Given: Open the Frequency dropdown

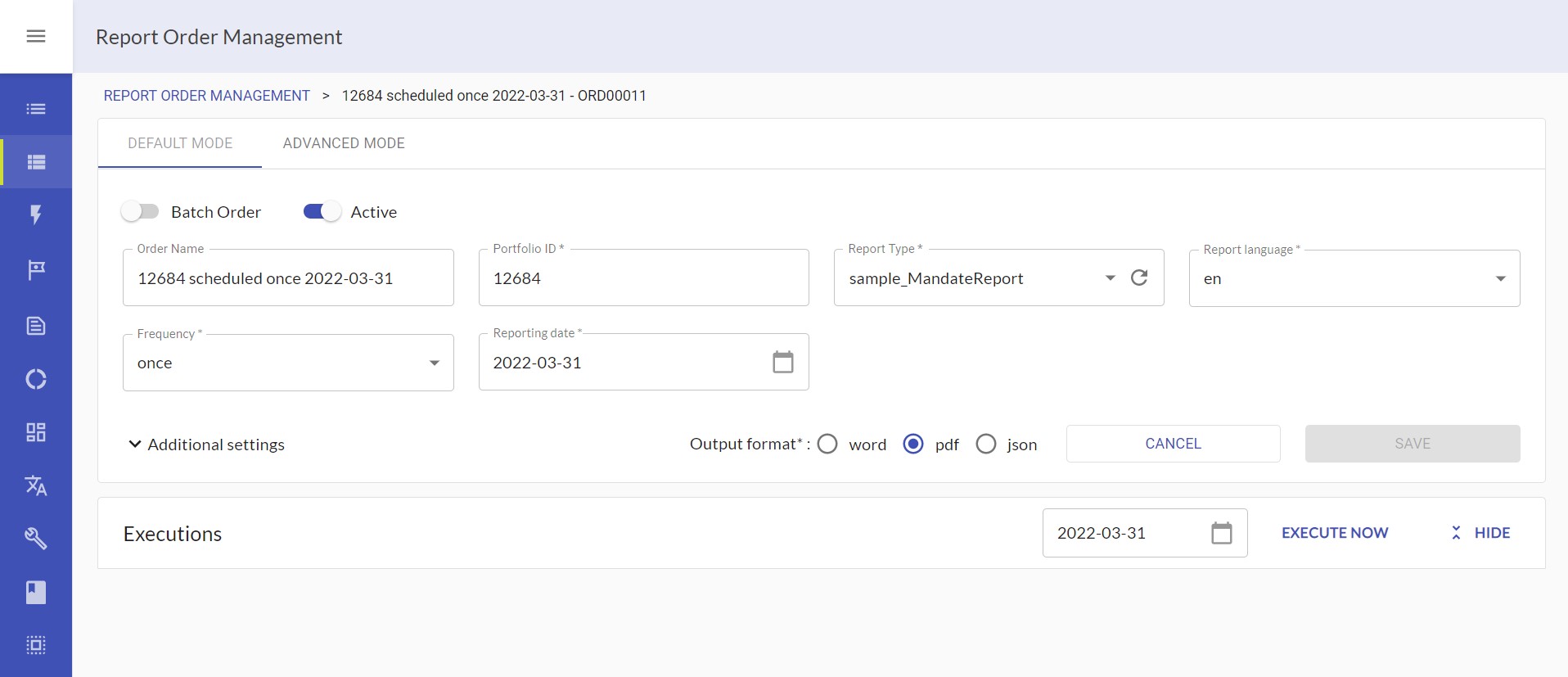Looking at the screenshot, I should tap(288, 363).
